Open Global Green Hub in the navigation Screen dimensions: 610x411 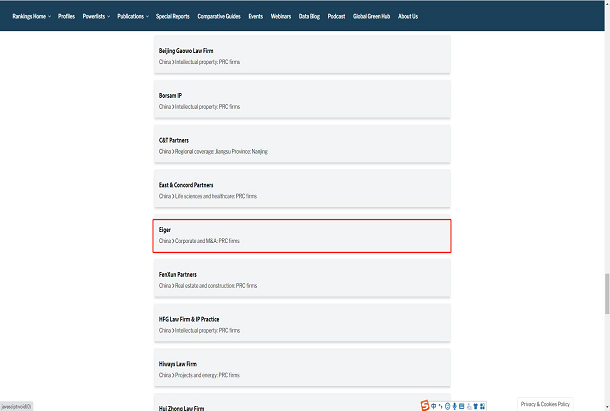point(372,16)
